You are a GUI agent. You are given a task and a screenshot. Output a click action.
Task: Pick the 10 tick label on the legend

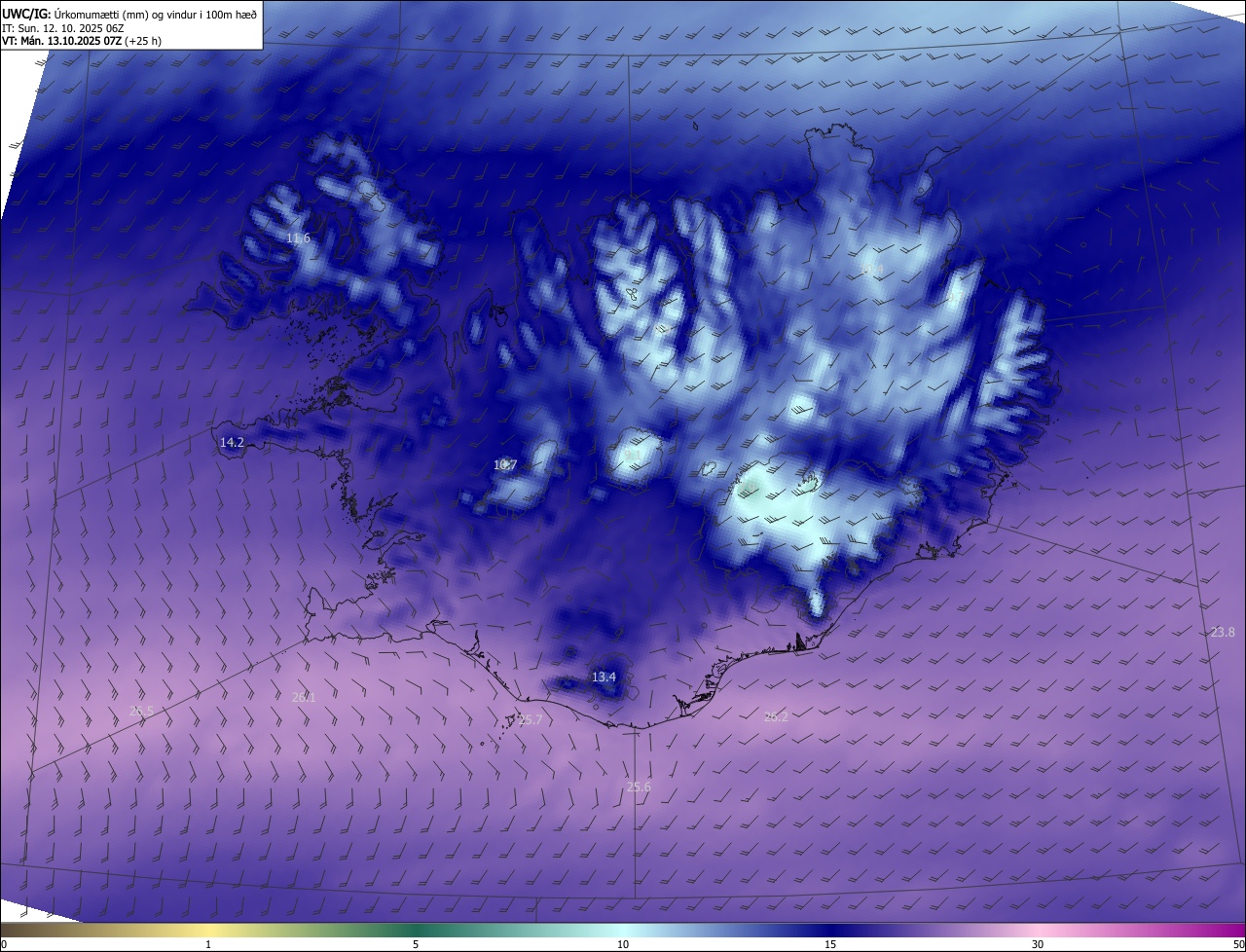[623, 944]
